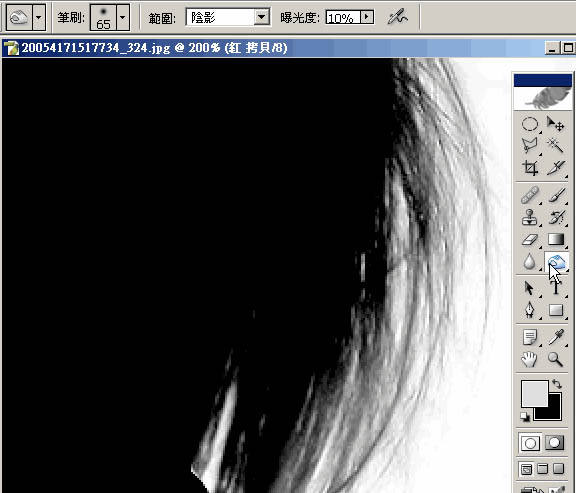
Task: Select the Slice tool
Action: (555, 168)
